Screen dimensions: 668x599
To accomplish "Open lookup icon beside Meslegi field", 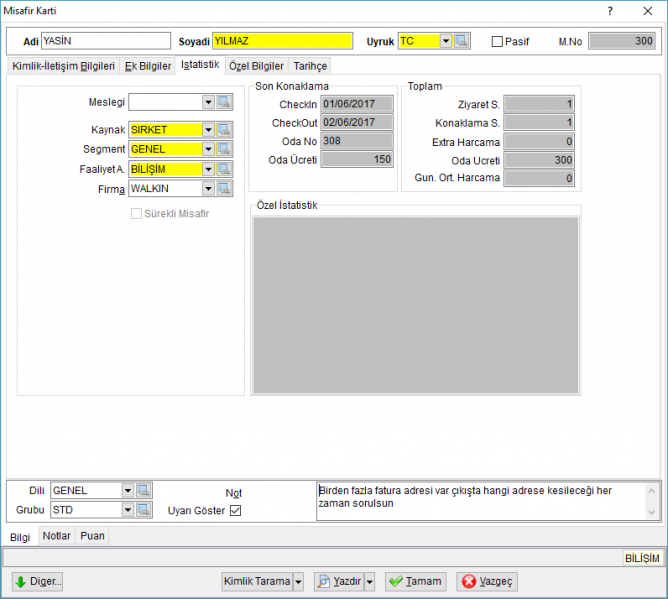I will [224, 102].
